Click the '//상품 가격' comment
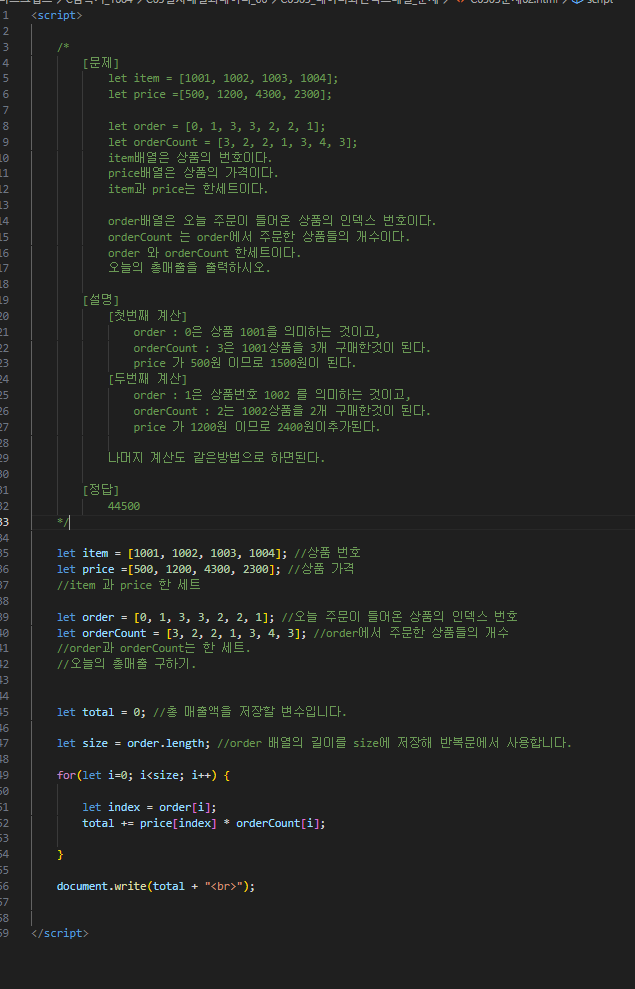Screen dimensions: 635x989 coord(321,568)
